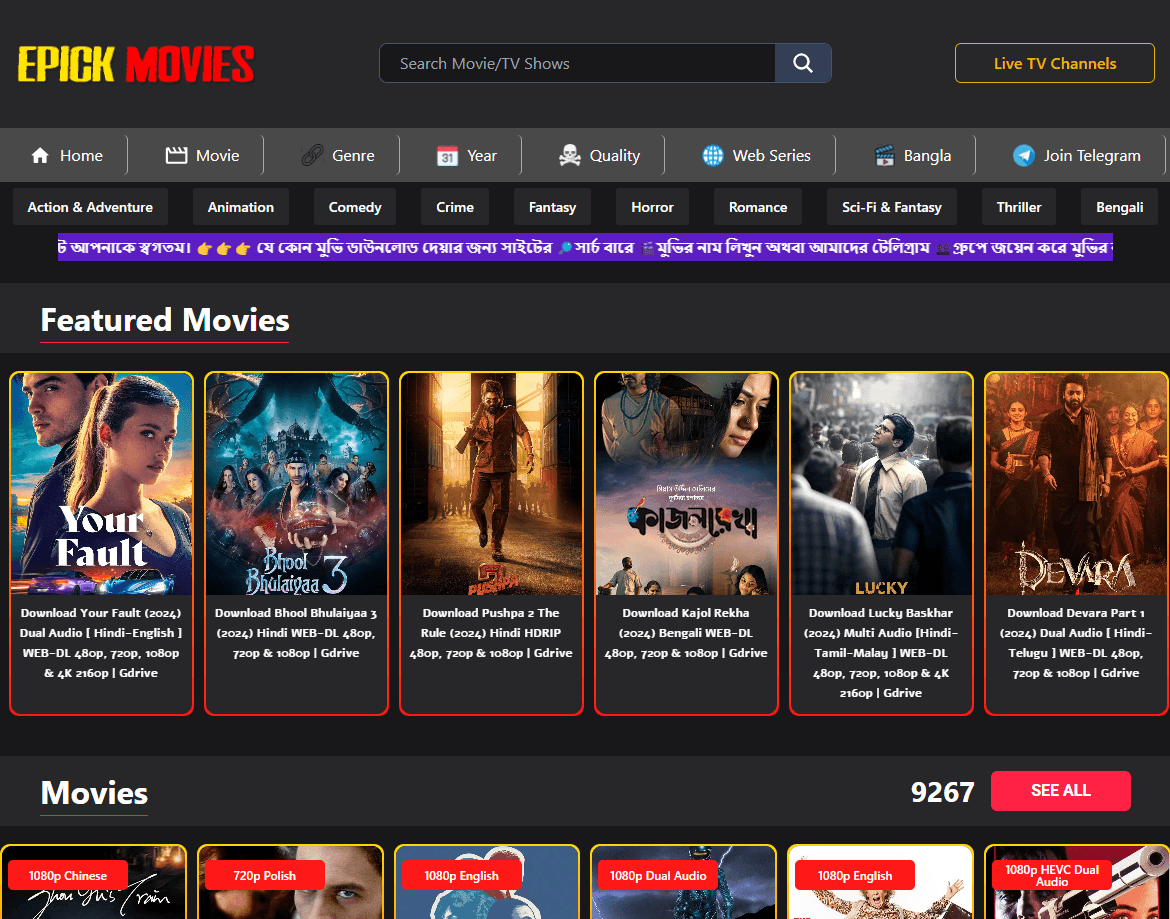Click the Quality skull icon
1170x919 pixels.
click(569, 155)
